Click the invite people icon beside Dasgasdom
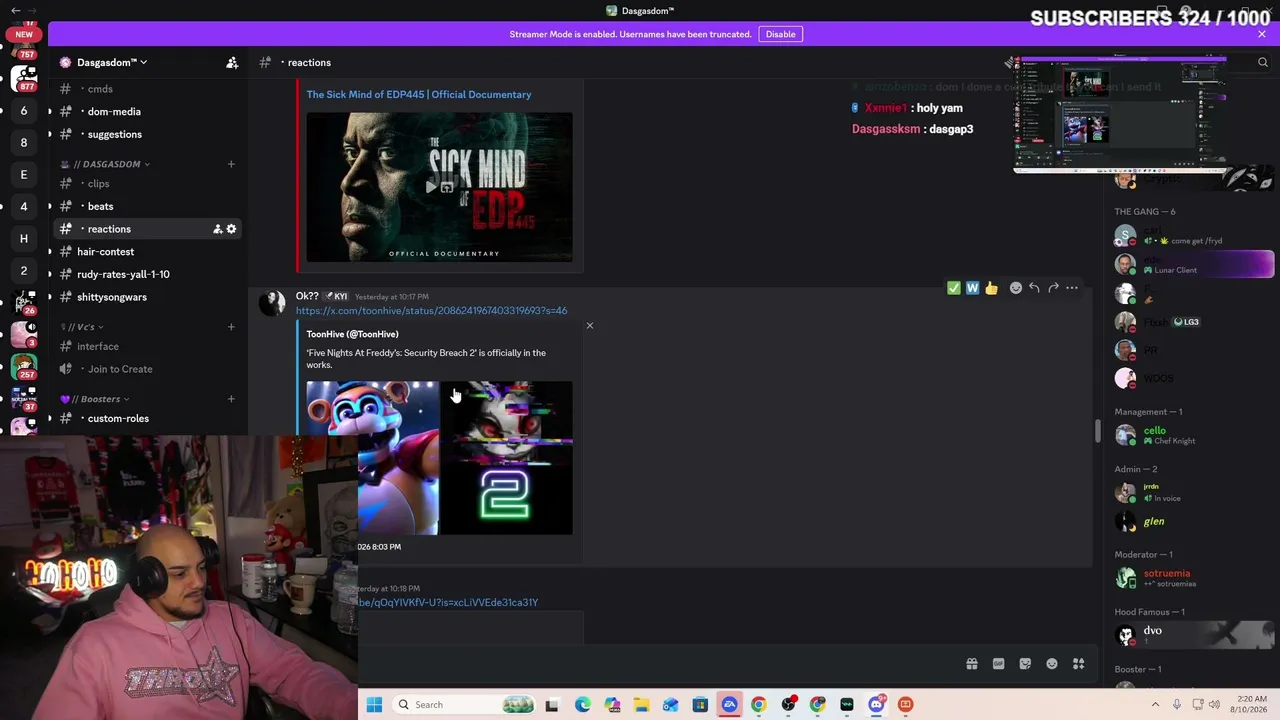Viewport: 1280px width, 720px height. pyautogui.click(x=232, y=62)
